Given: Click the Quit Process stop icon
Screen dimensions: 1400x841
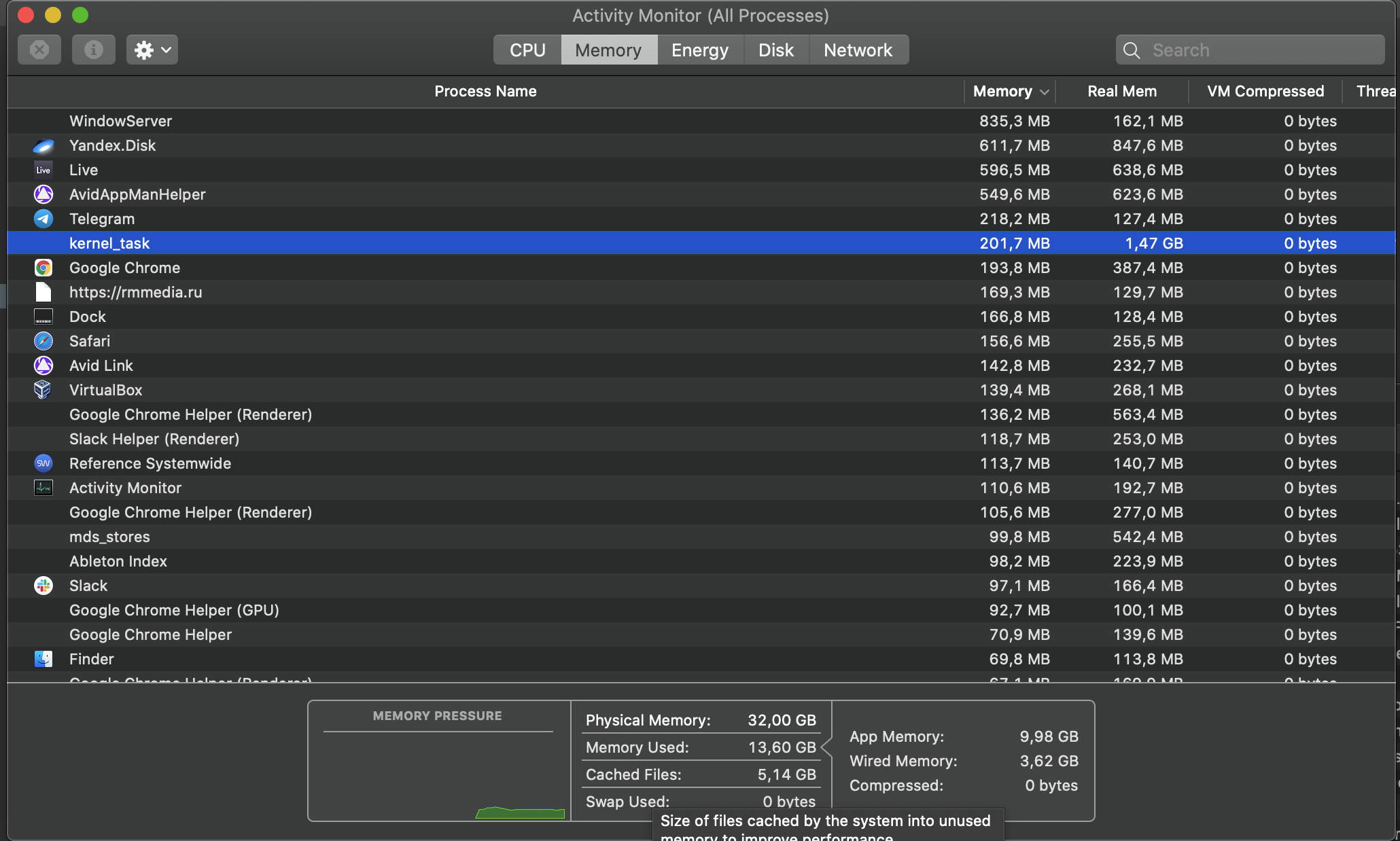Looking at the screenshot, I should pos(39,50).
